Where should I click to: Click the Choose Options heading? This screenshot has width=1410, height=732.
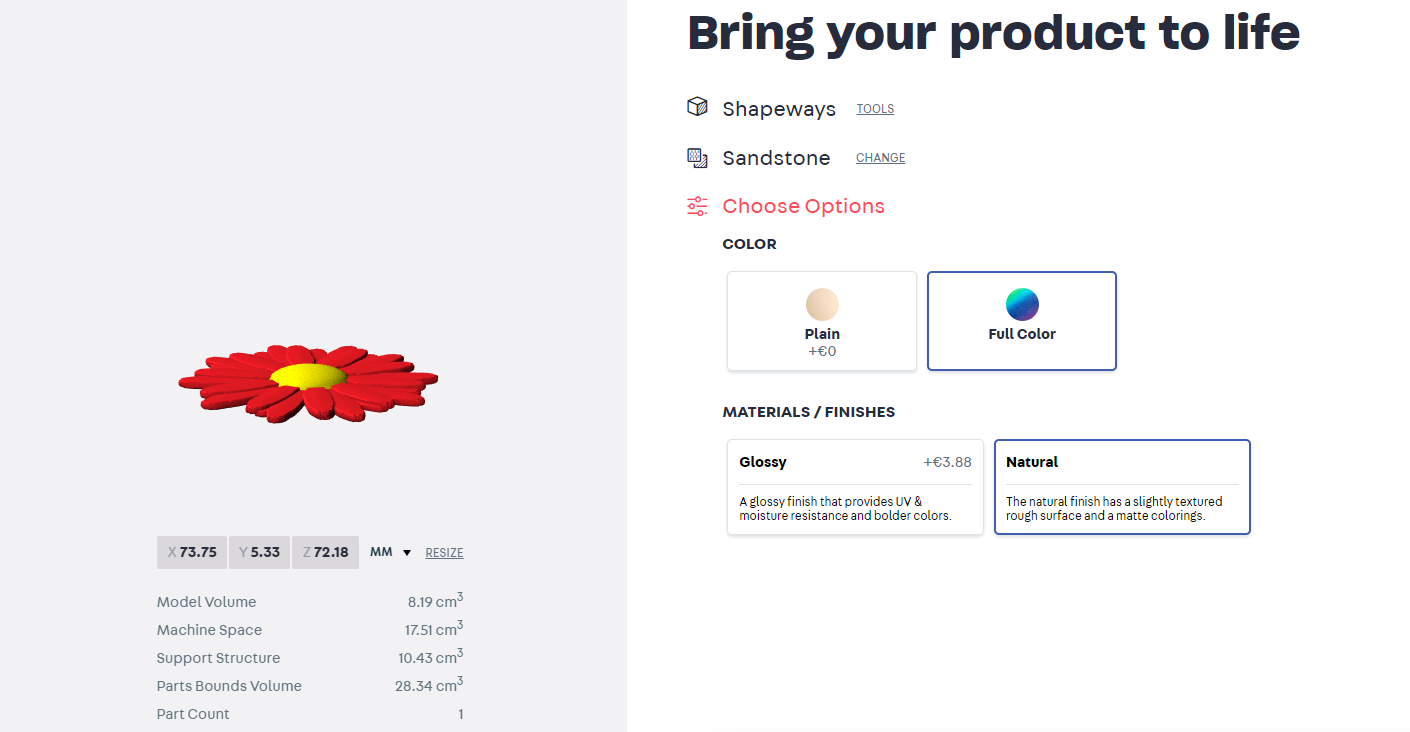[803, 206]
